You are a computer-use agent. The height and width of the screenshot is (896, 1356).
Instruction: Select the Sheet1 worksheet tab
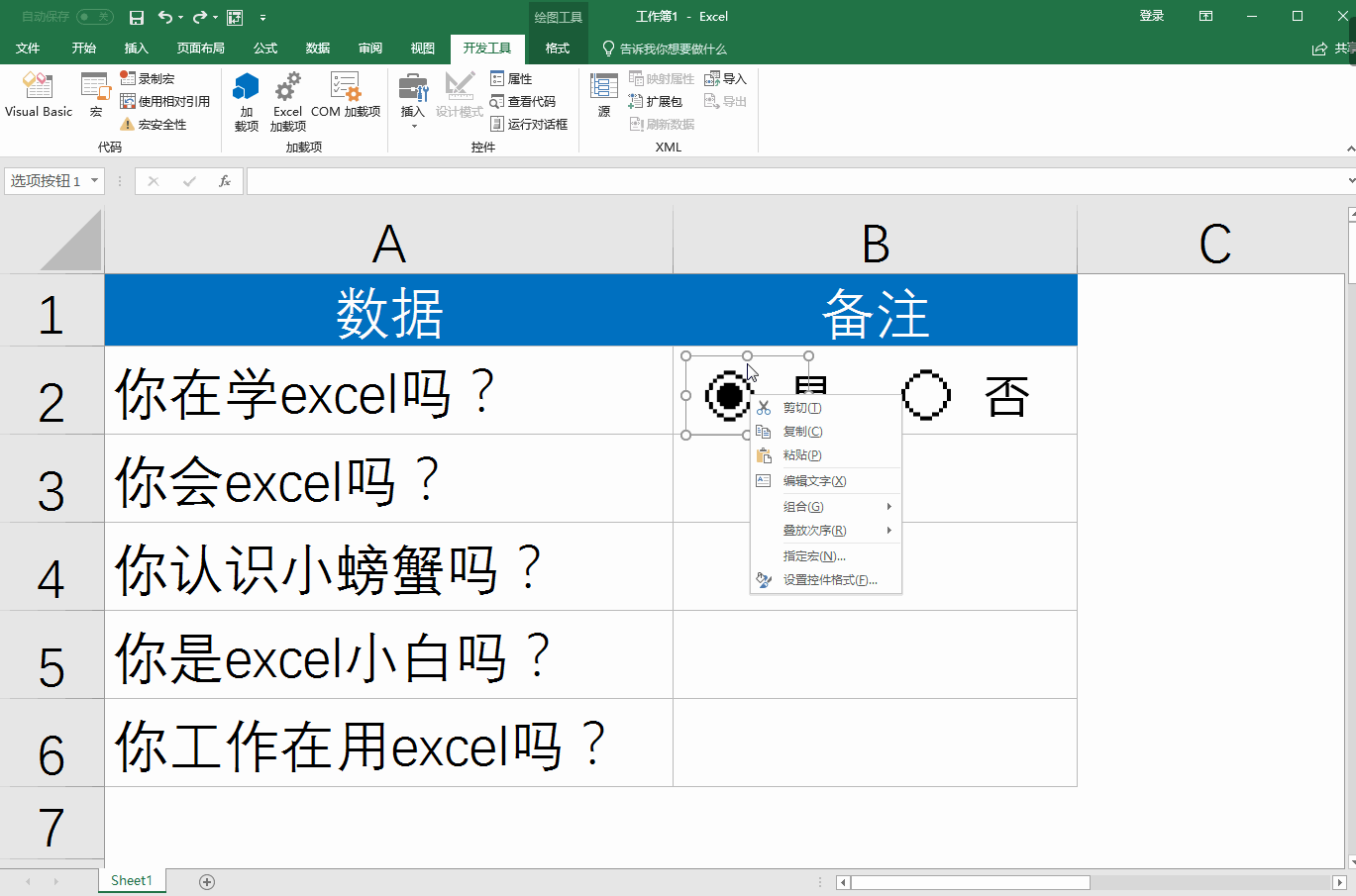[x=132, y=880]
